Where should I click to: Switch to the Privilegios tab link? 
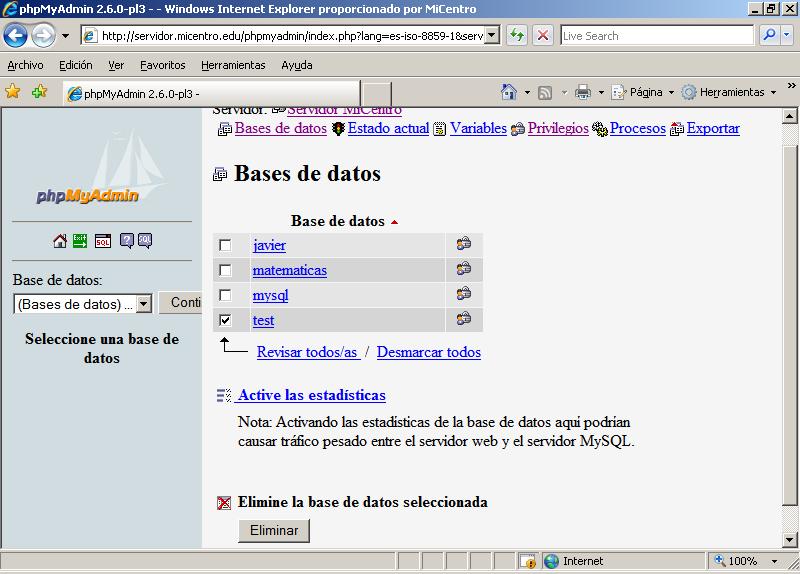click(558, 128)
